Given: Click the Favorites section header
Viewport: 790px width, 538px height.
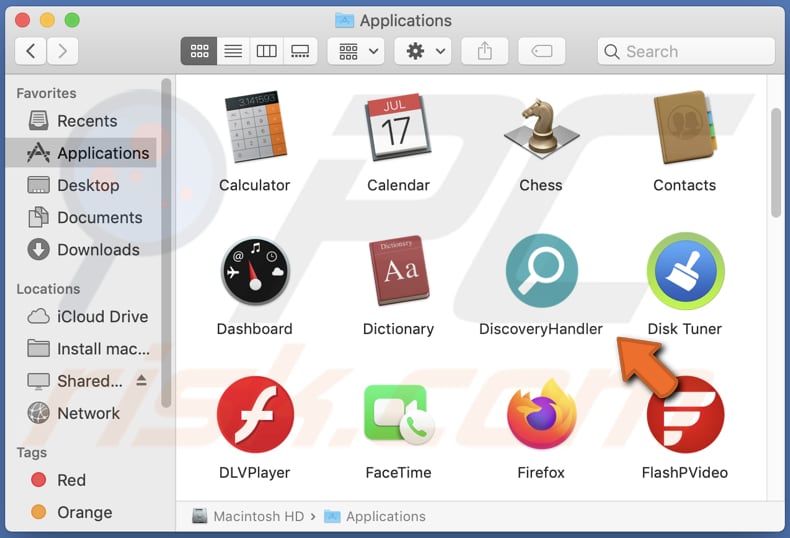Looking at the screenshot, I should coord(46,93).
